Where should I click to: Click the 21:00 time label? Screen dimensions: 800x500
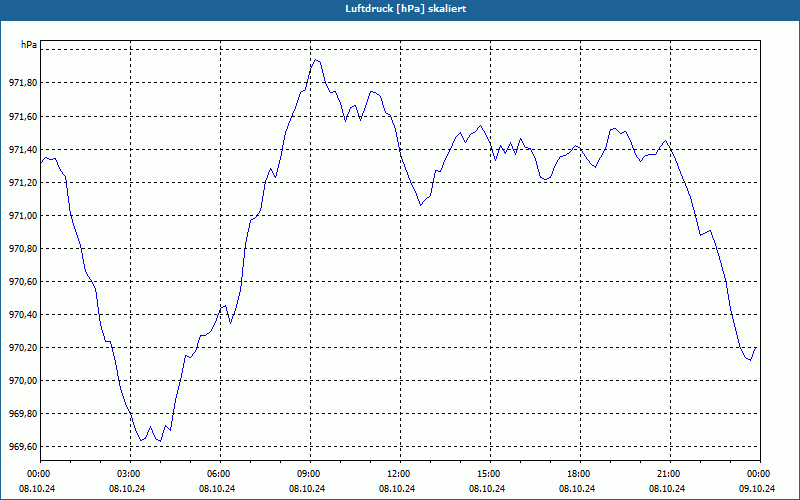[x=667, y=474]
